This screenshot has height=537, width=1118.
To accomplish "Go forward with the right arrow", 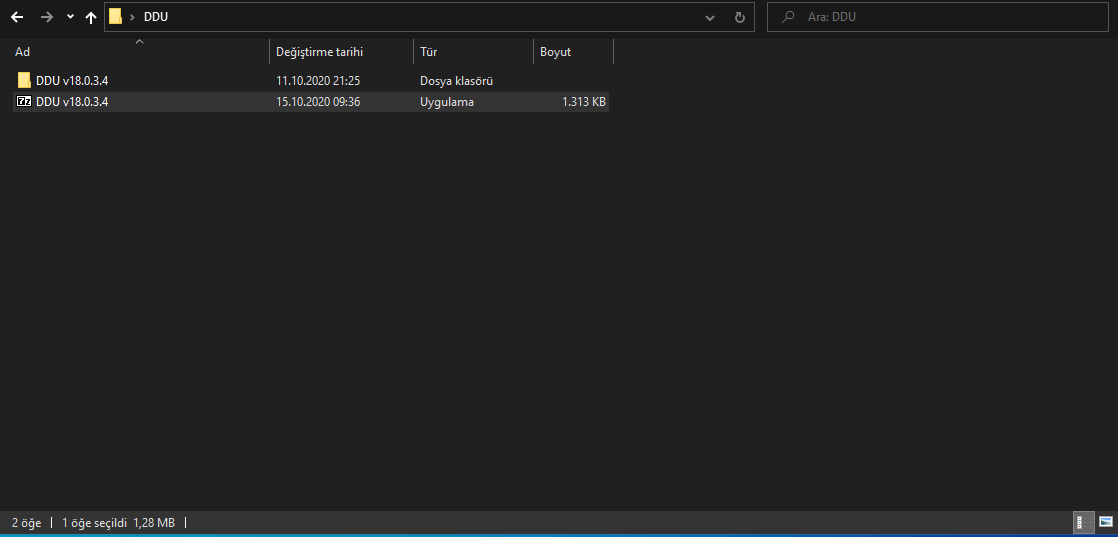I will [47, 17].
